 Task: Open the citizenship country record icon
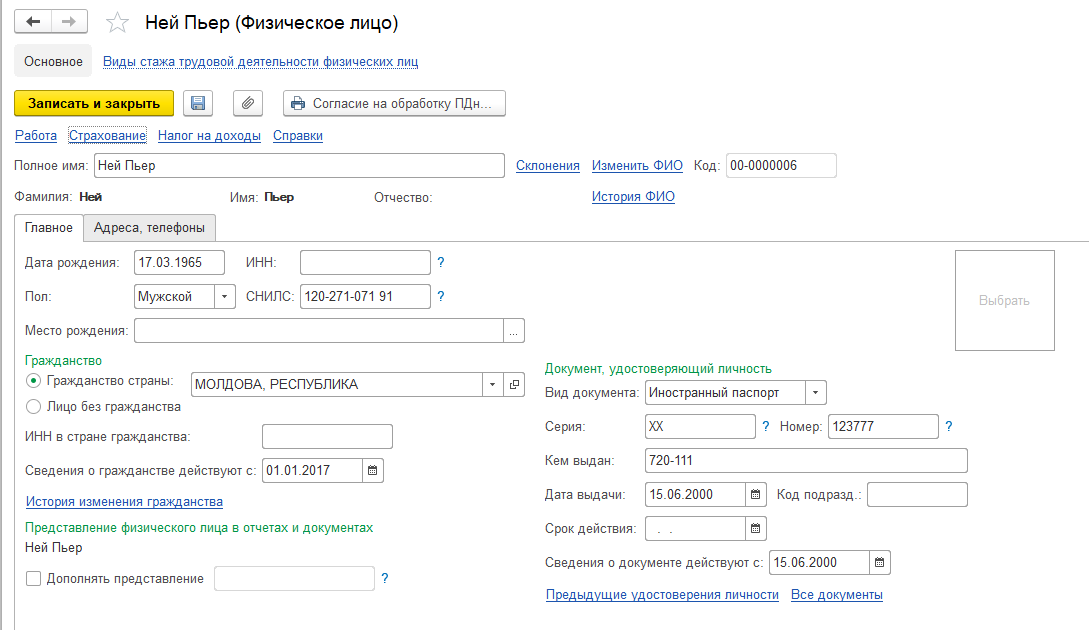point(514,384)
